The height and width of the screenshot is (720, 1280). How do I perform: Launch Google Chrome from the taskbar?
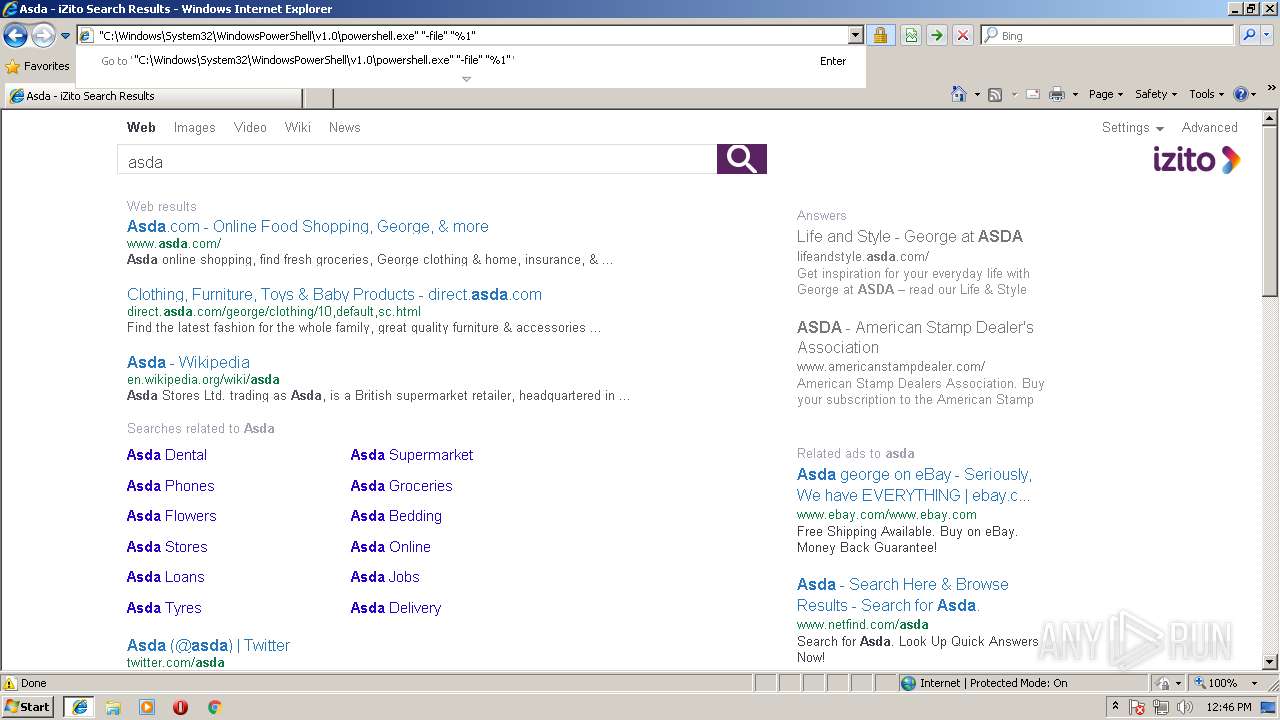214,707
